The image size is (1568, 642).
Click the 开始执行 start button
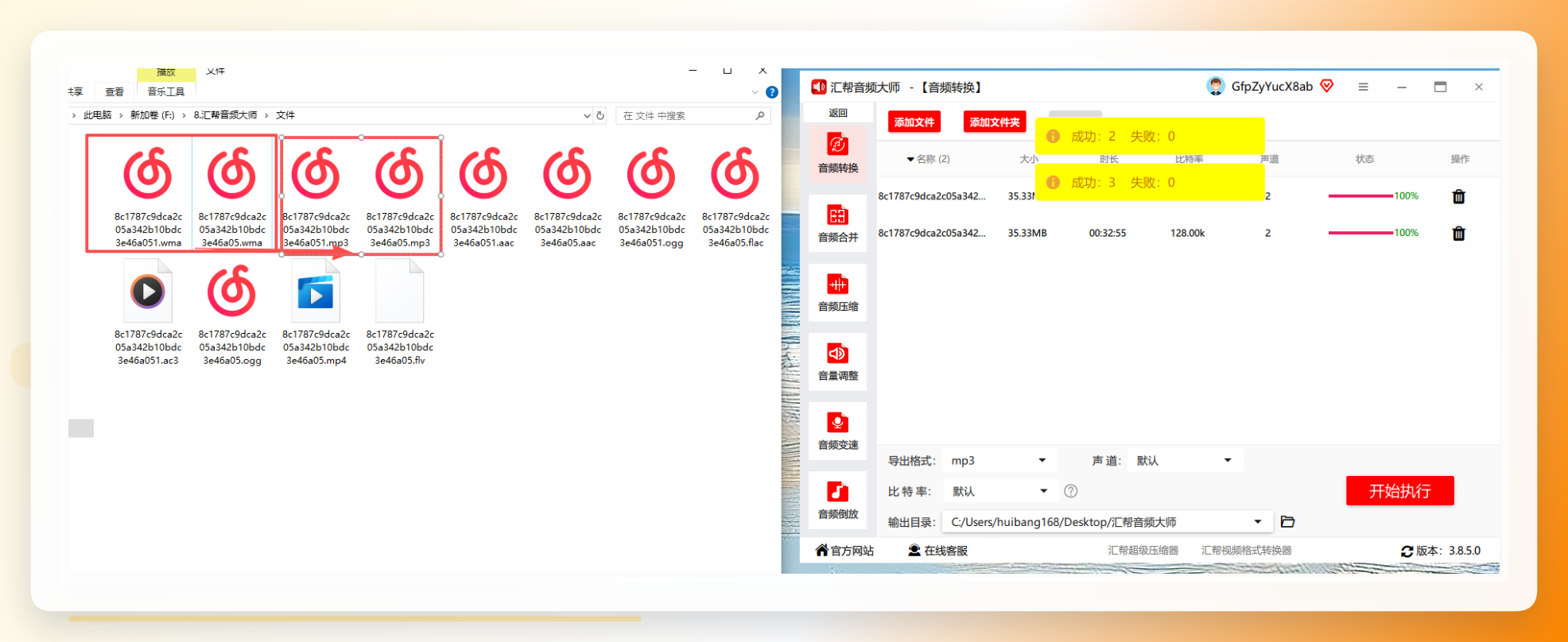coord(1399,491)
